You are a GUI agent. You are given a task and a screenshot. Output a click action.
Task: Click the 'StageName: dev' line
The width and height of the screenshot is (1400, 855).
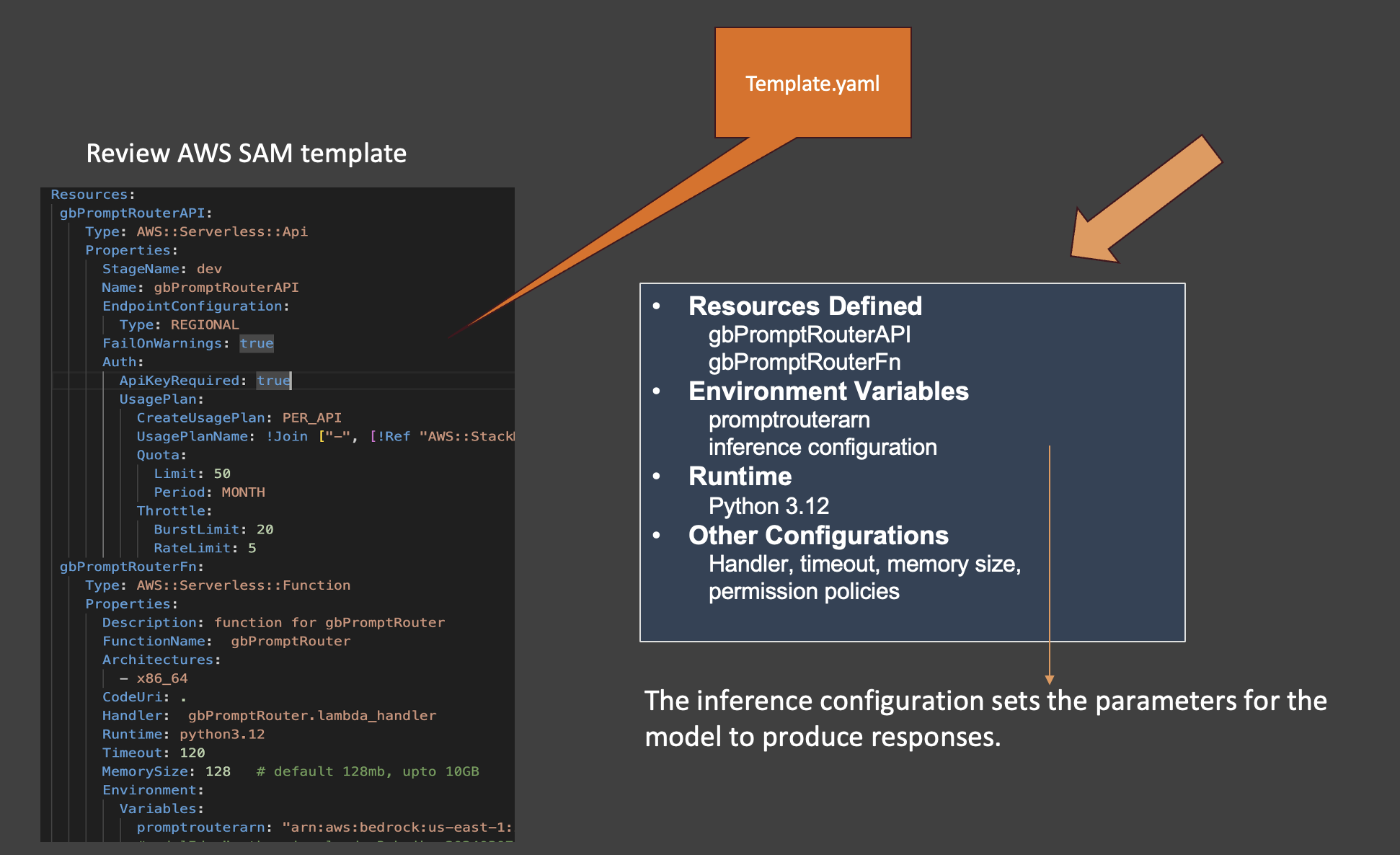162,269
